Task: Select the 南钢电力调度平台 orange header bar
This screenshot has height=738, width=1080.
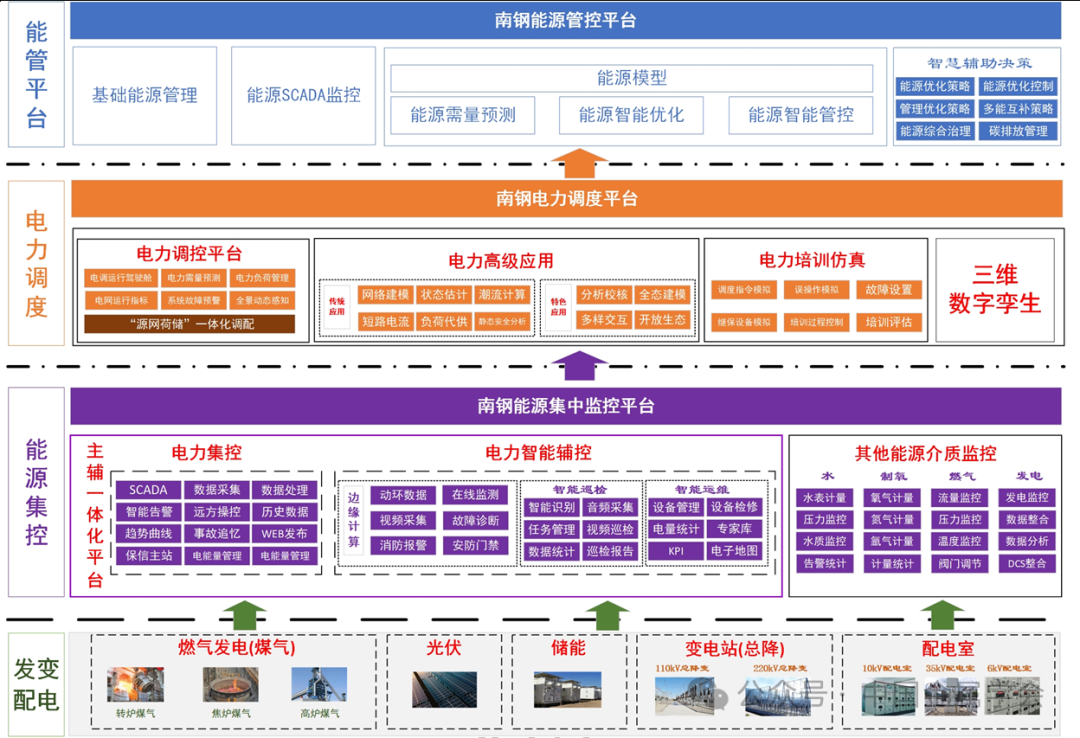Action: 567,198
